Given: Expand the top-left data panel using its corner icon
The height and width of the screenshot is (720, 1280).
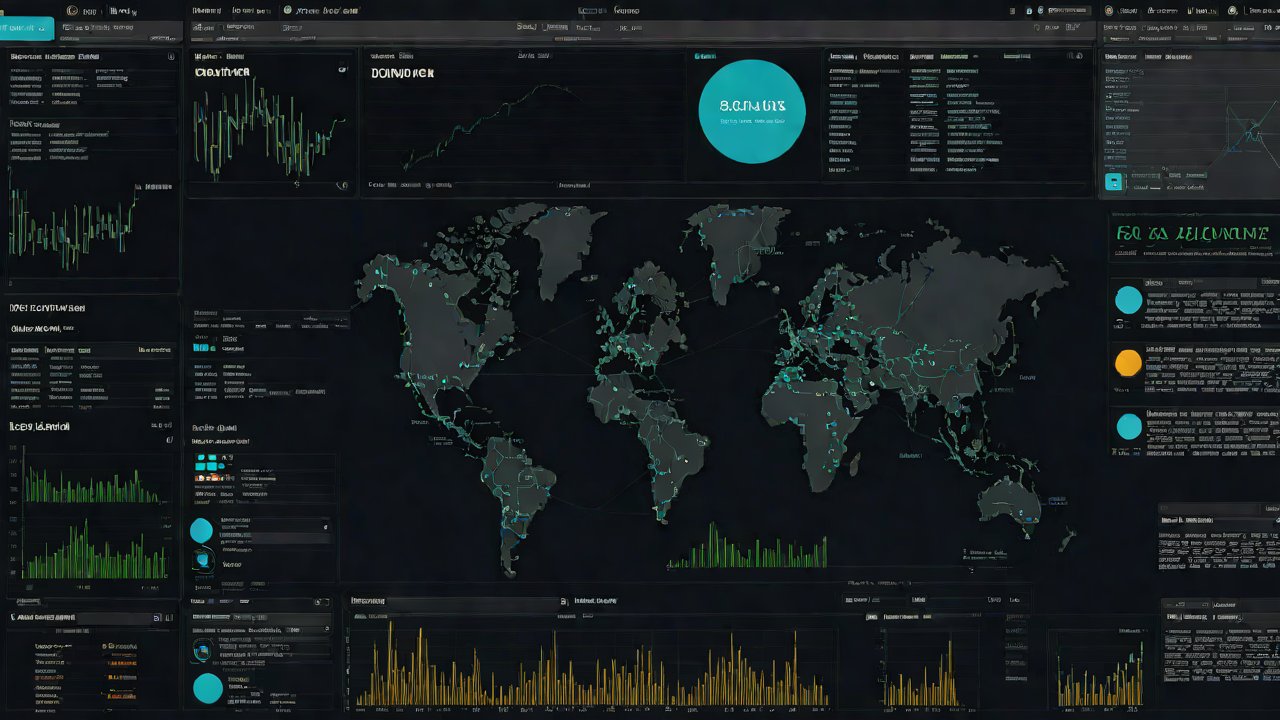Looking at the screenshot, I should click(x=170, y=58).
